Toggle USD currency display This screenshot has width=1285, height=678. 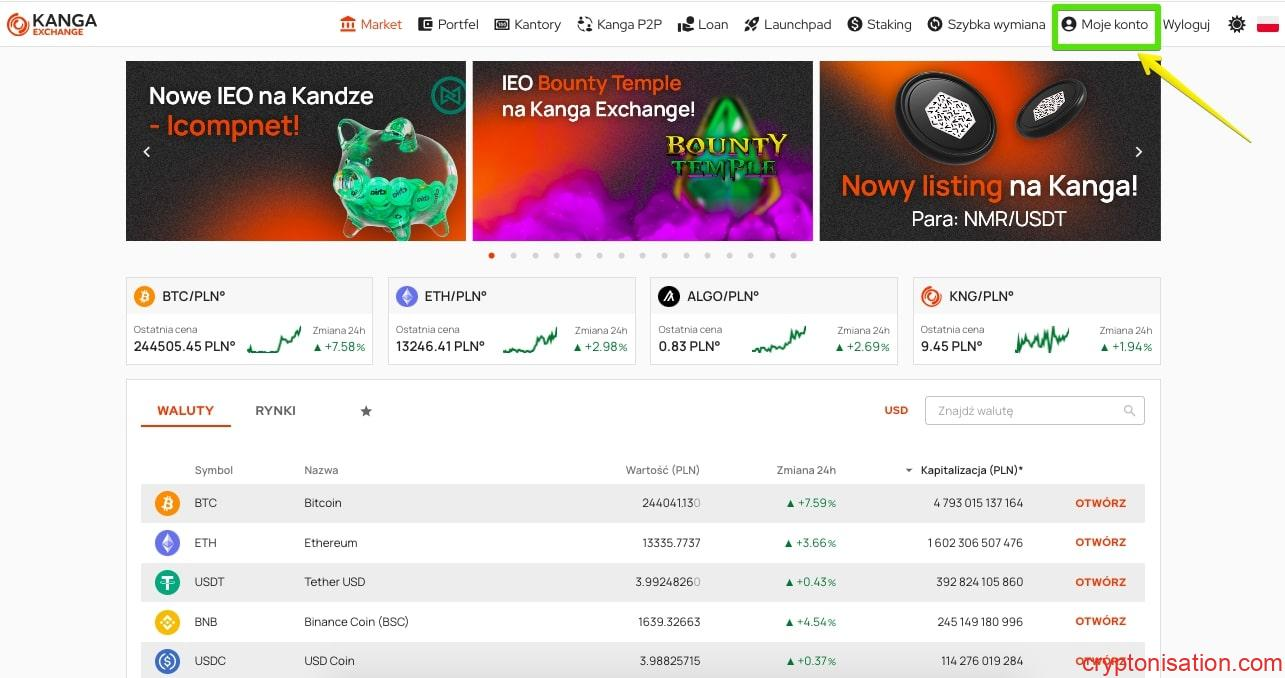point(896,411)
